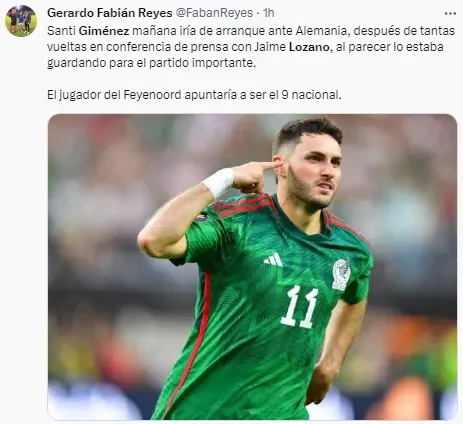Open the @FabanReyes handle link
463x424 pixels.
[214, 13]
